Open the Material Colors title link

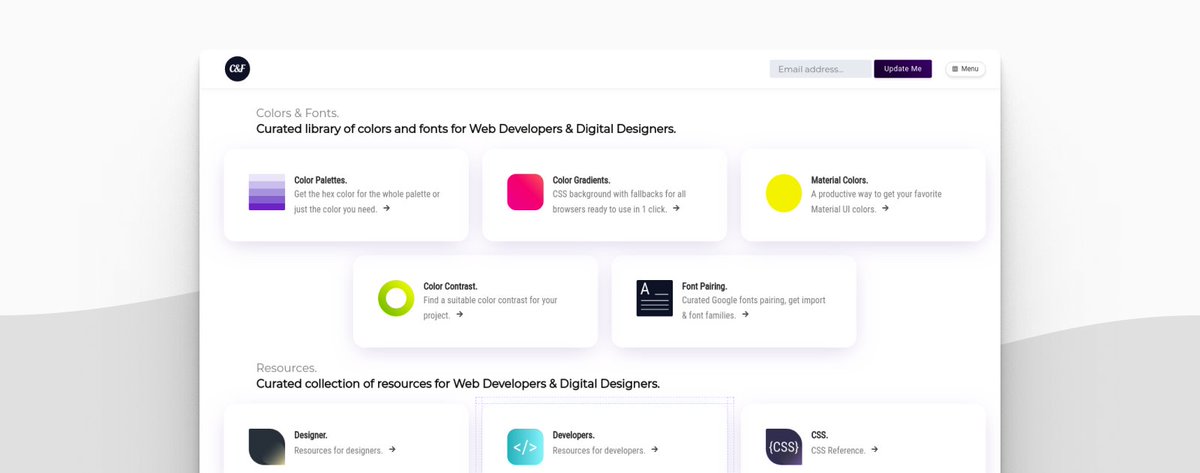[x=839, y=180]
